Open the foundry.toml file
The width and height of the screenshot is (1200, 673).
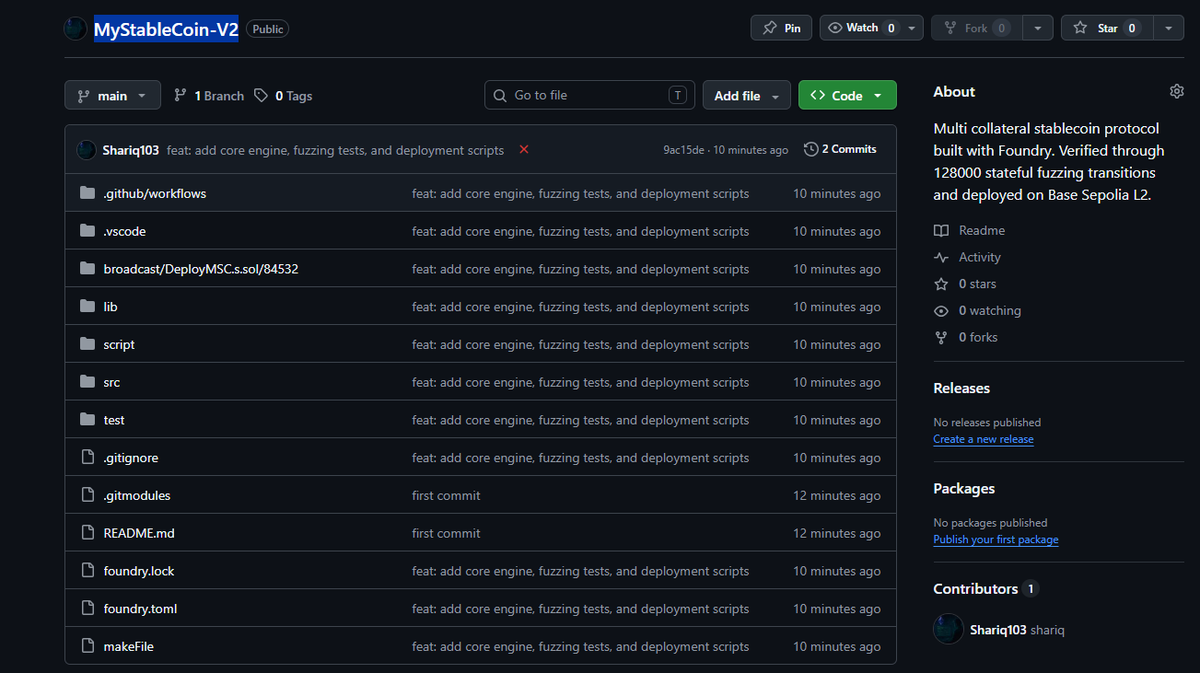click(140, 609)
